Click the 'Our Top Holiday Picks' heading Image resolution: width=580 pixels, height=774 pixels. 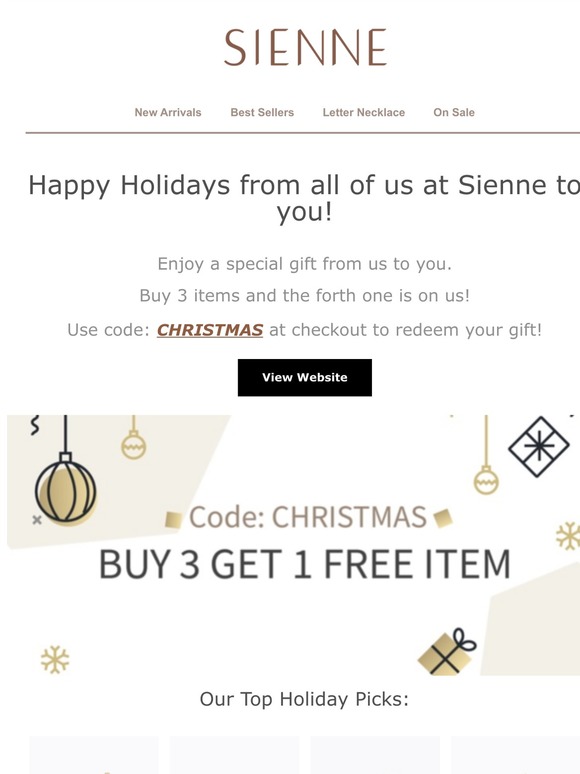click(x=305, y=699)
